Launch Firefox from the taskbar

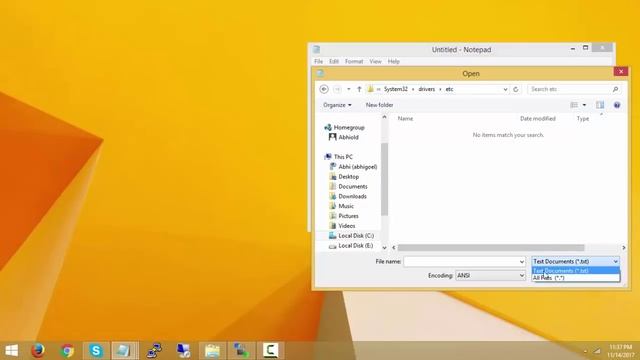pyautogui.click(x=38, y=351)
